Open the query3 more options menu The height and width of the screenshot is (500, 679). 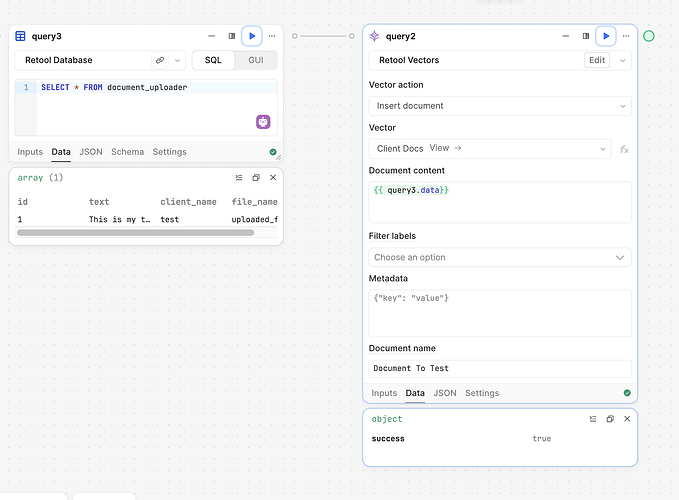(272, 36)
